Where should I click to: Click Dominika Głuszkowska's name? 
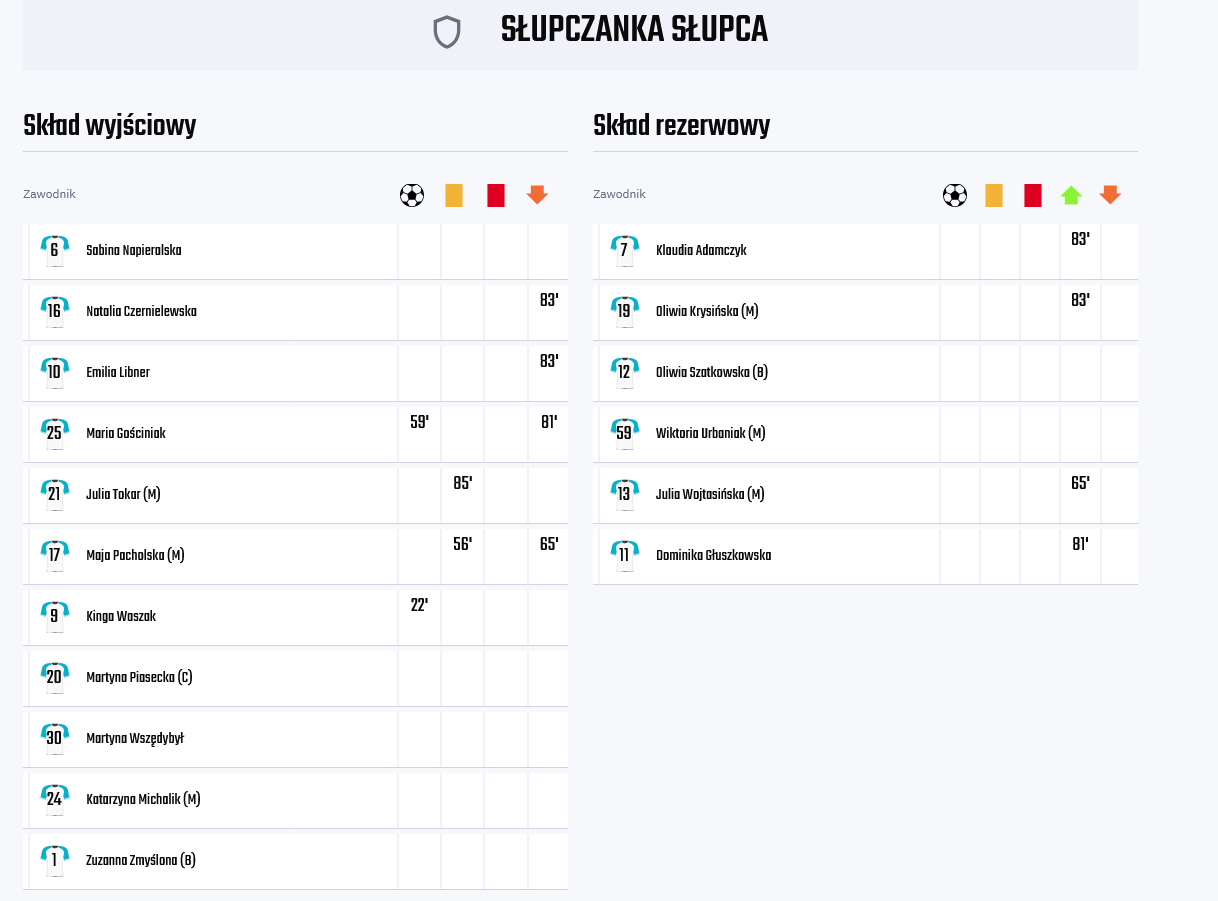(713, 555)
